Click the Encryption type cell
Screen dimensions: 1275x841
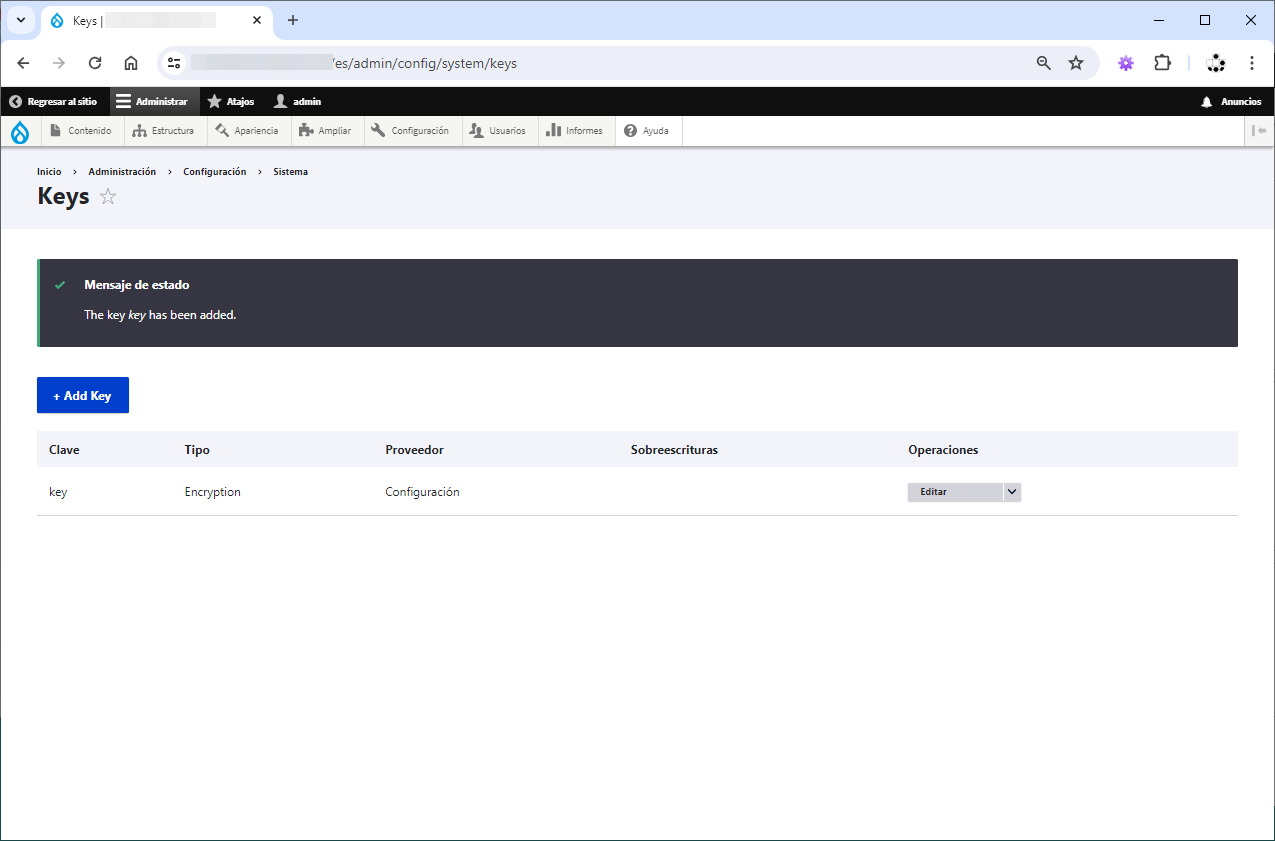coord(213,492)
